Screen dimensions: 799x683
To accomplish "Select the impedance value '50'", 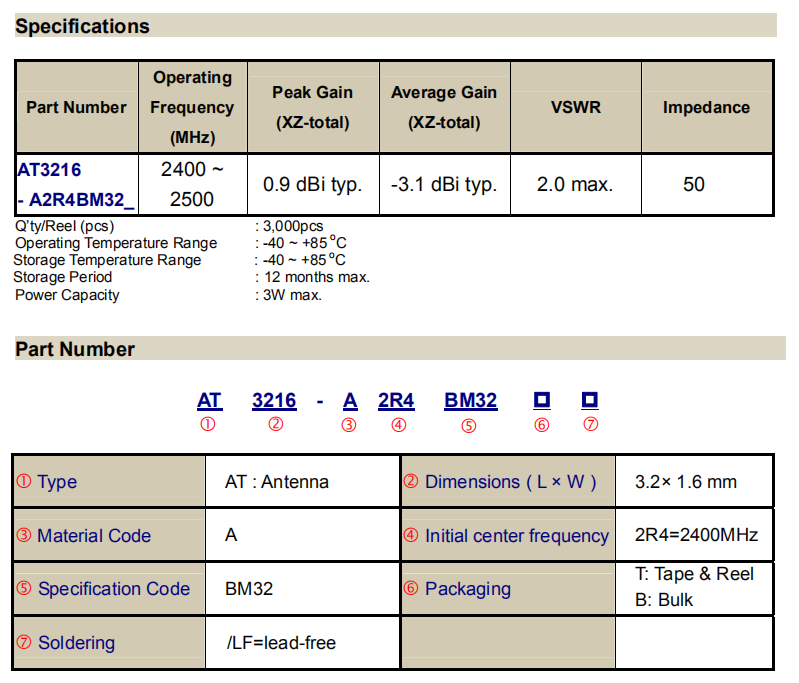I will [x=694, y=185].
